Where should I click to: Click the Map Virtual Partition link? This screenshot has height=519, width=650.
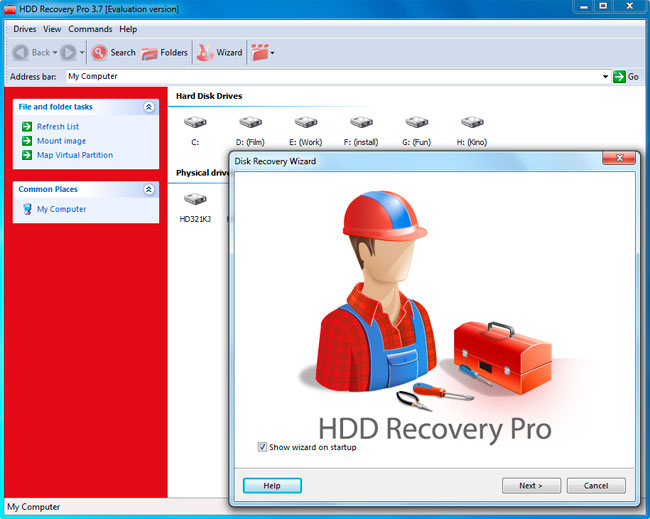pyautogui.click(x=74, y=155)
